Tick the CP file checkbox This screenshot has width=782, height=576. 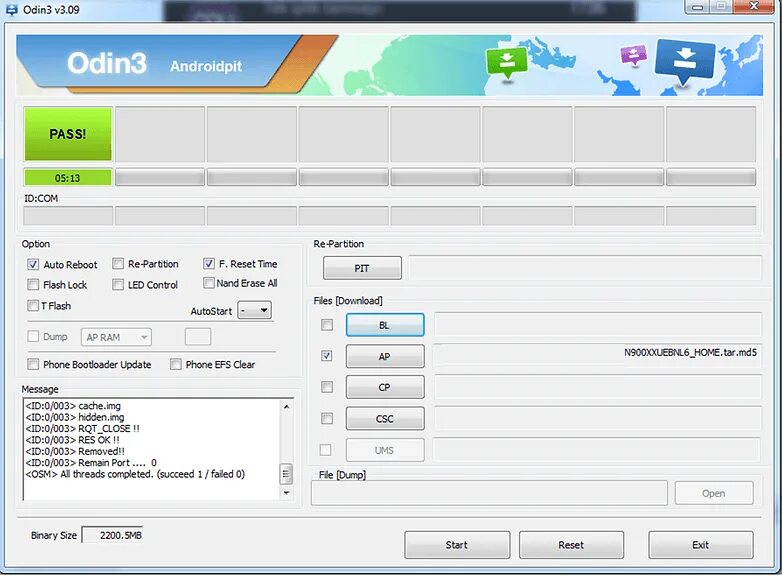tap(327, 386)
